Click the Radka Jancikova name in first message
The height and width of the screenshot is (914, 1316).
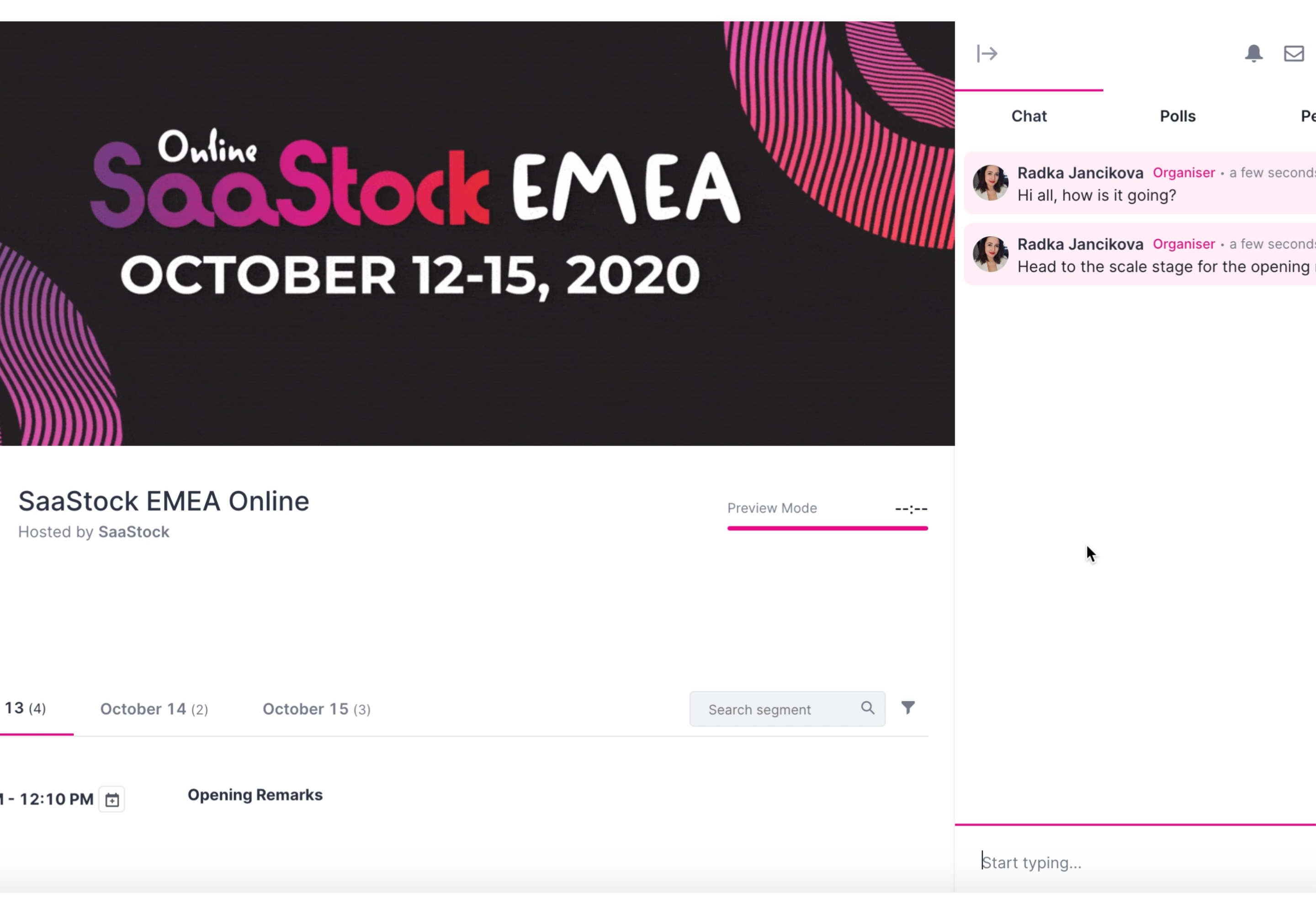1080,173
